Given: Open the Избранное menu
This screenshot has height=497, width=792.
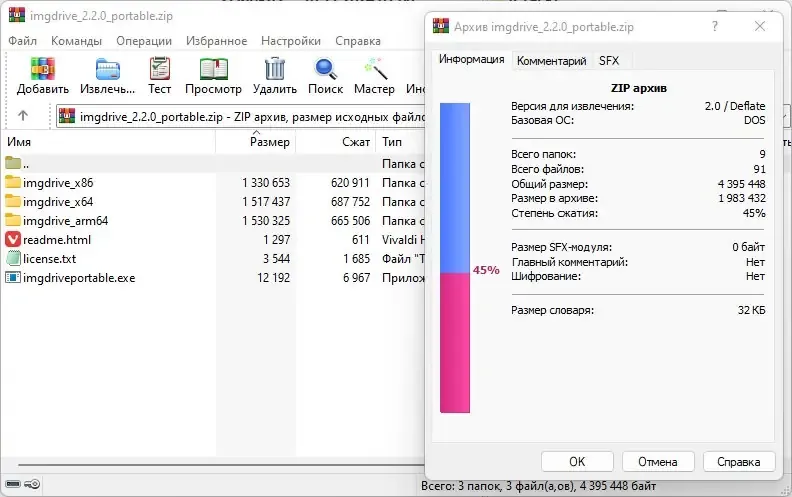Looking at the screenshot, I should [x=216, y=41].
